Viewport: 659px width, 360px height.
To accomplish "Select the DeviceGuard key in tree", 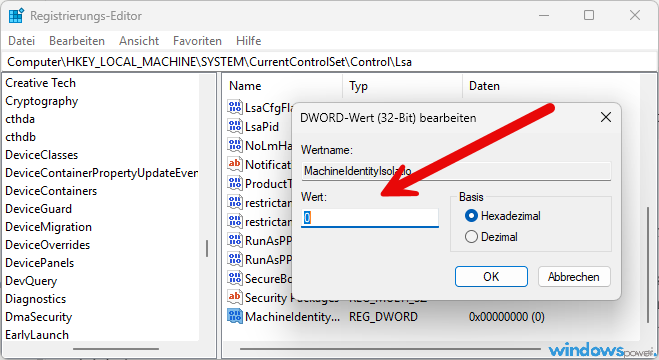I will click(38, 209).
